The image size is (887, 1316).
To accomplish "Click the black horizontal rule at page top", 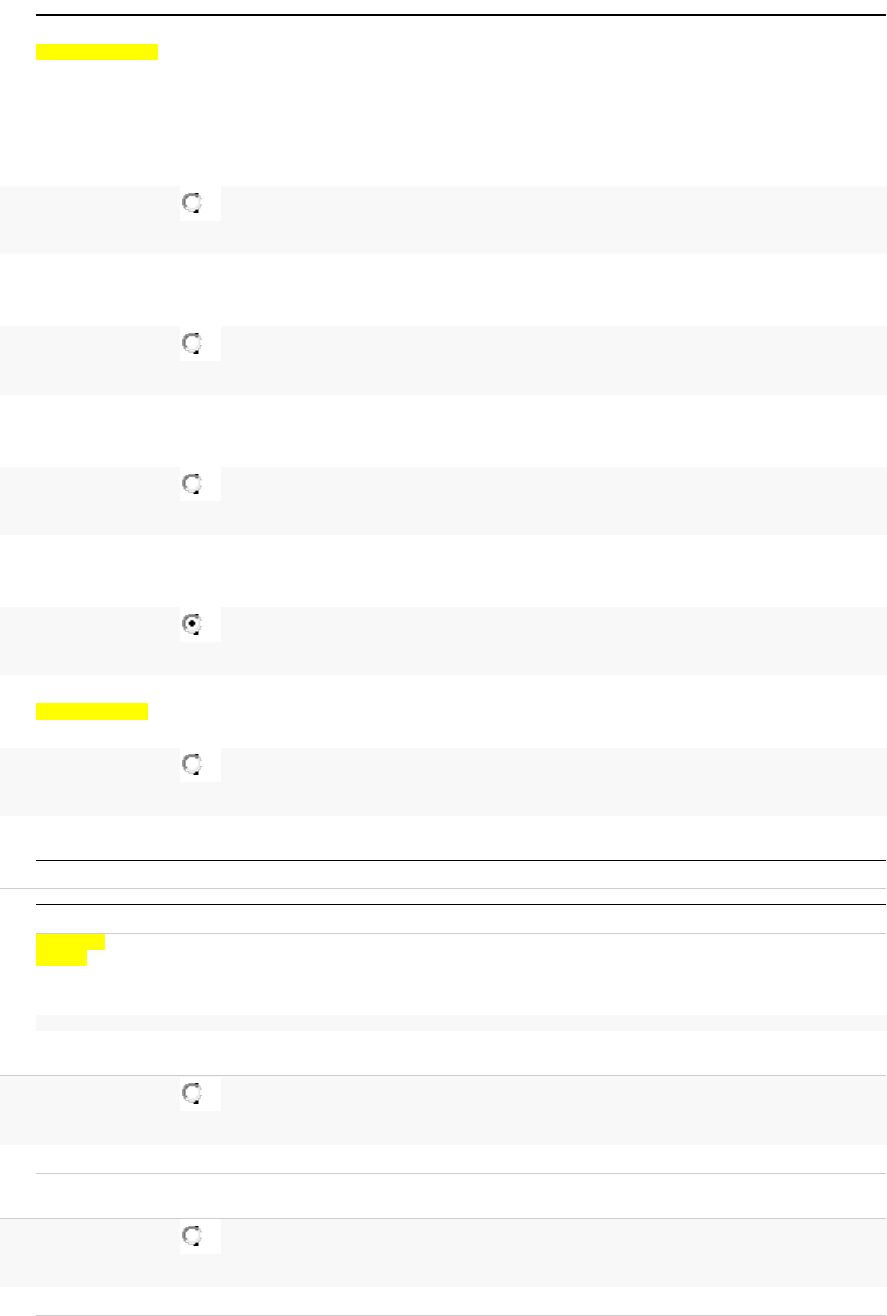I will tap(460, 15).
